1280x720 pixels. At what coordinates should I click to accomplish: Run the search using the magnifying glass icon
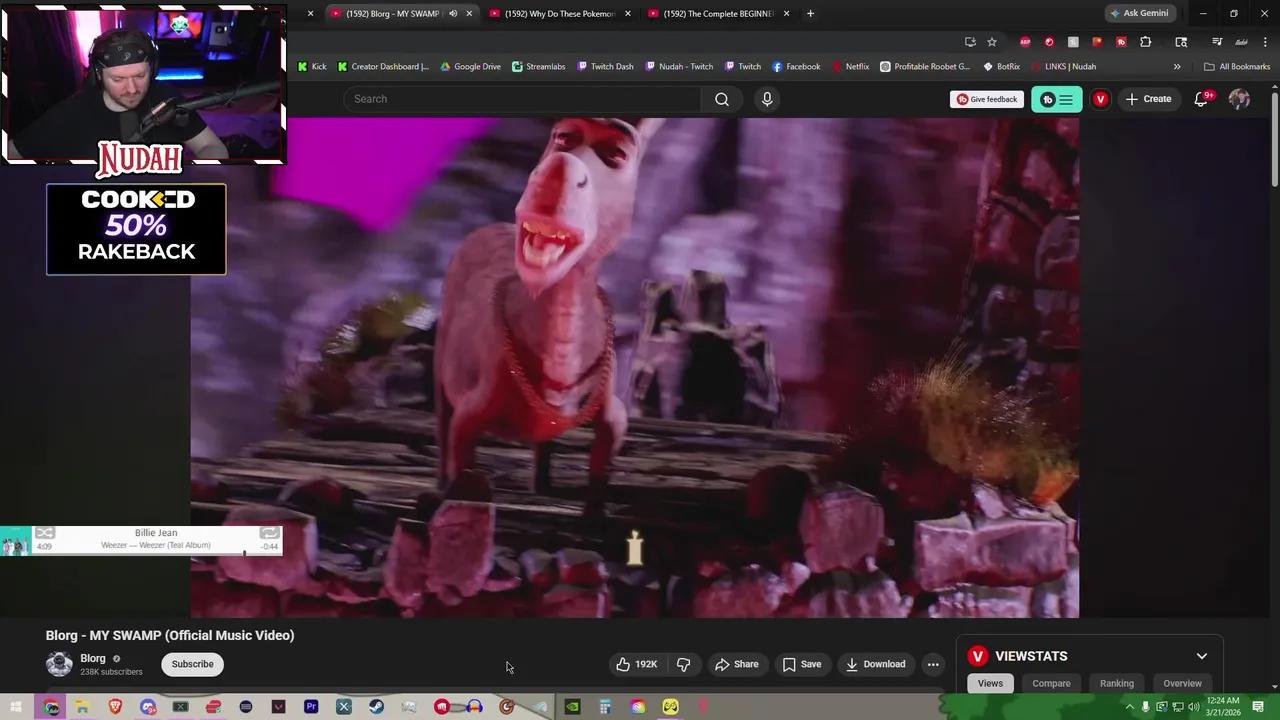point(721,98)
